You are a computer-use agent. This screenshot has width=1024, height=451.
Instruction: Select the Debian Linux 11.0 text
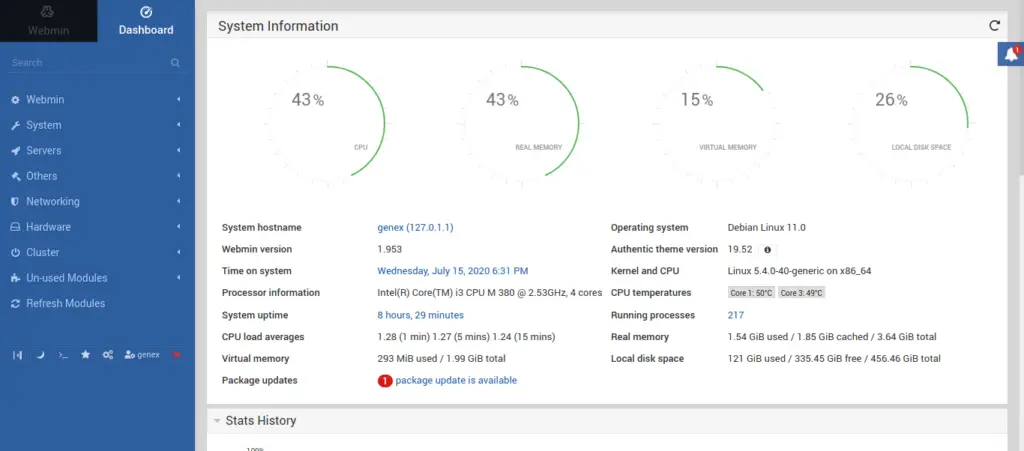tap(767, 228)
